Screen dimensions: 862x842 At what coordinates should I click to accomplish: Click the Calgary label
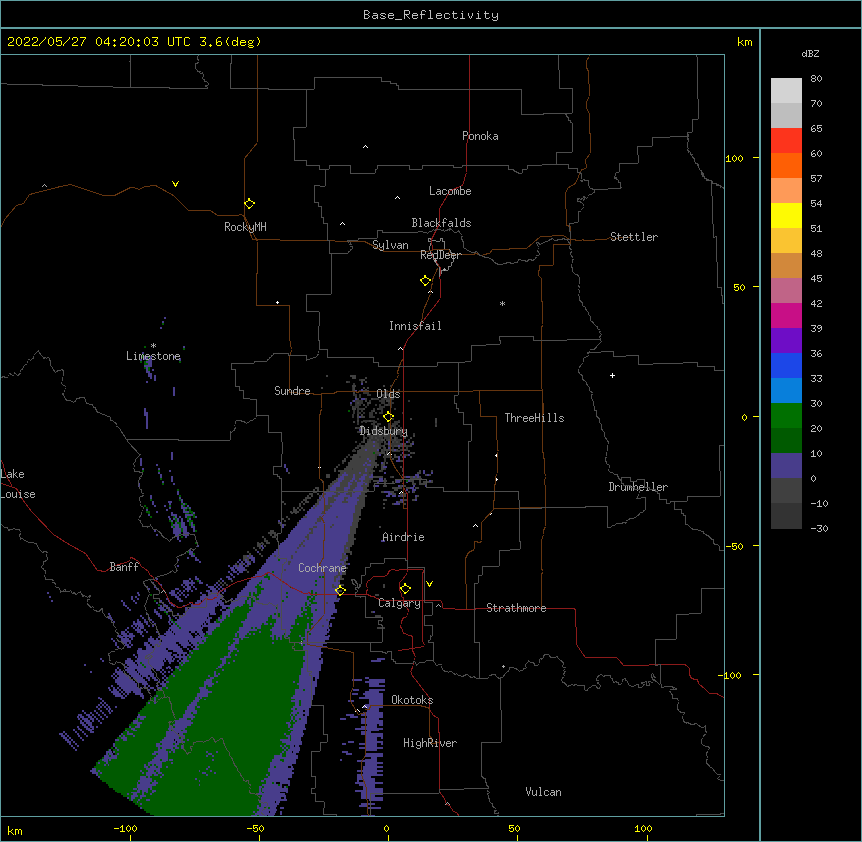pos(399,603)
